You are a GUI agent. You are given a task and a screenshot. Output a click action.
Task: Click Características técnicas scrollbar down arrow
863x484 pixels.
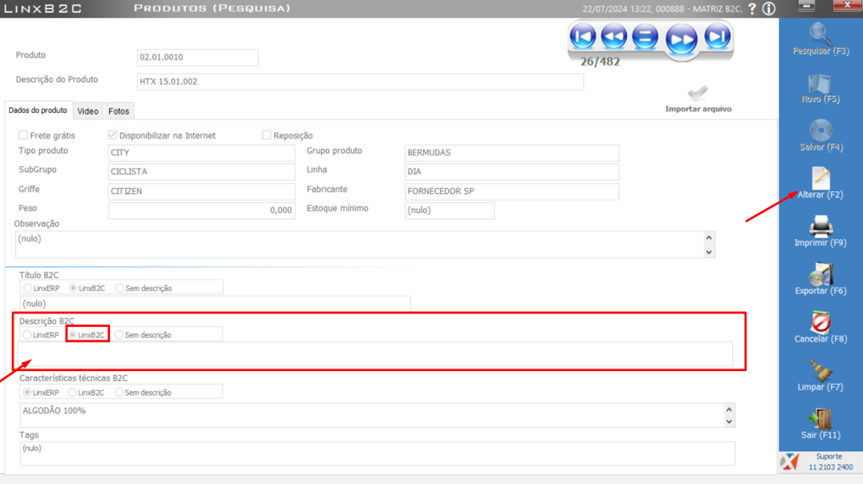[729, 422]
